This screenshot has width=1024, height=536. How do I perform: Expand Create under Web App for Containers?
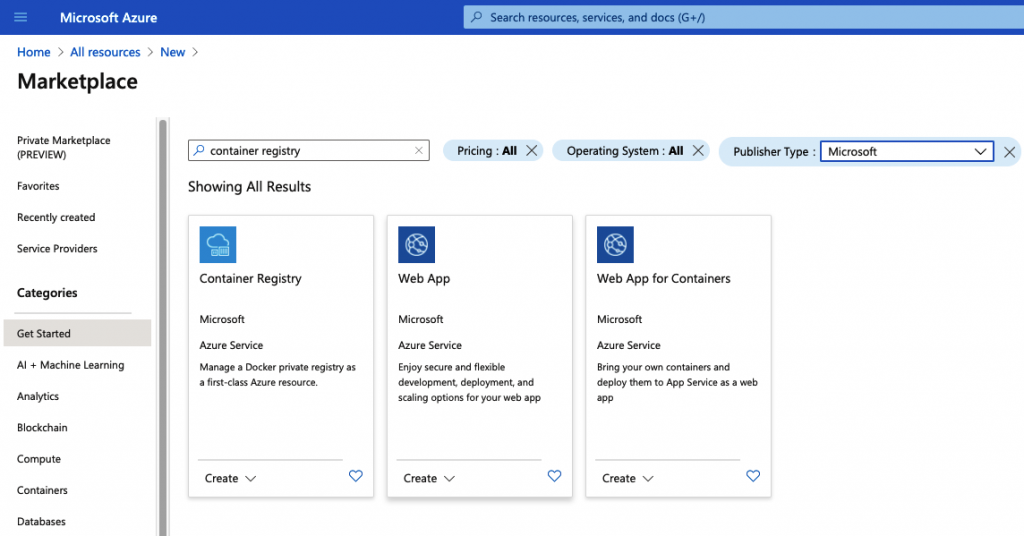628,478
